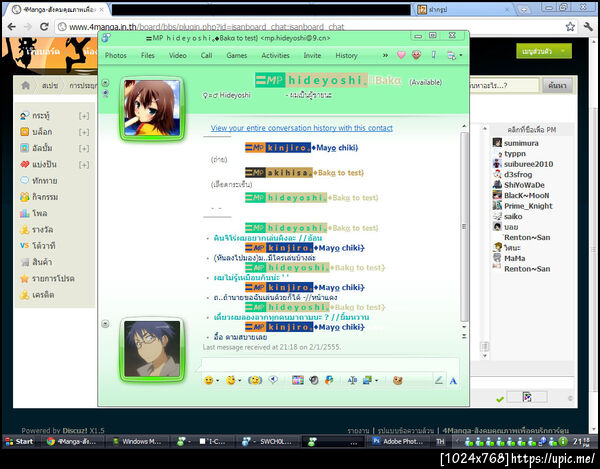Open สินค้า sidebar entry

click(42, 262)
